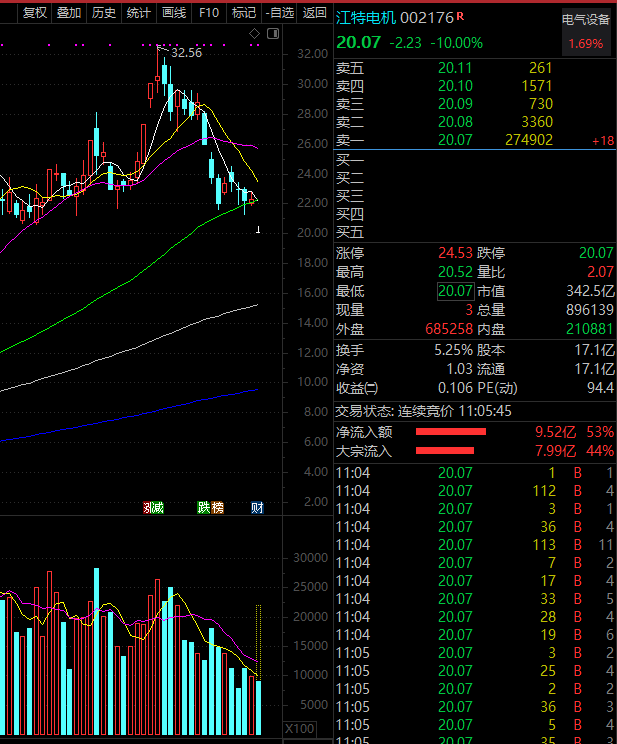Click the 跌 marker icon on chart
The image size is (617, 744).
[x=203, y=508]
